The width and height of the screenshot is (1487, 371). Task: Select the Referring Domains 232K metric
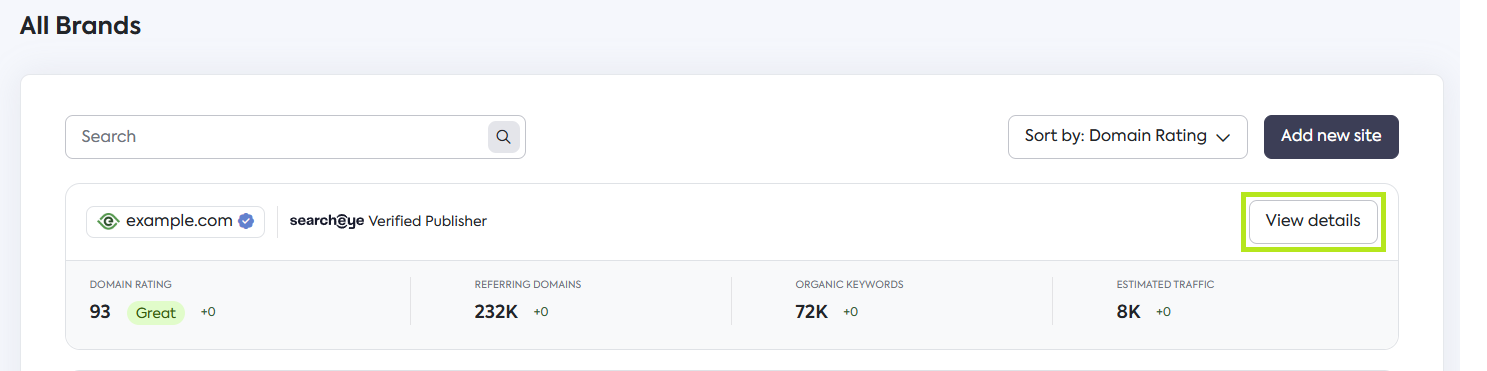(x=496, y=312)
